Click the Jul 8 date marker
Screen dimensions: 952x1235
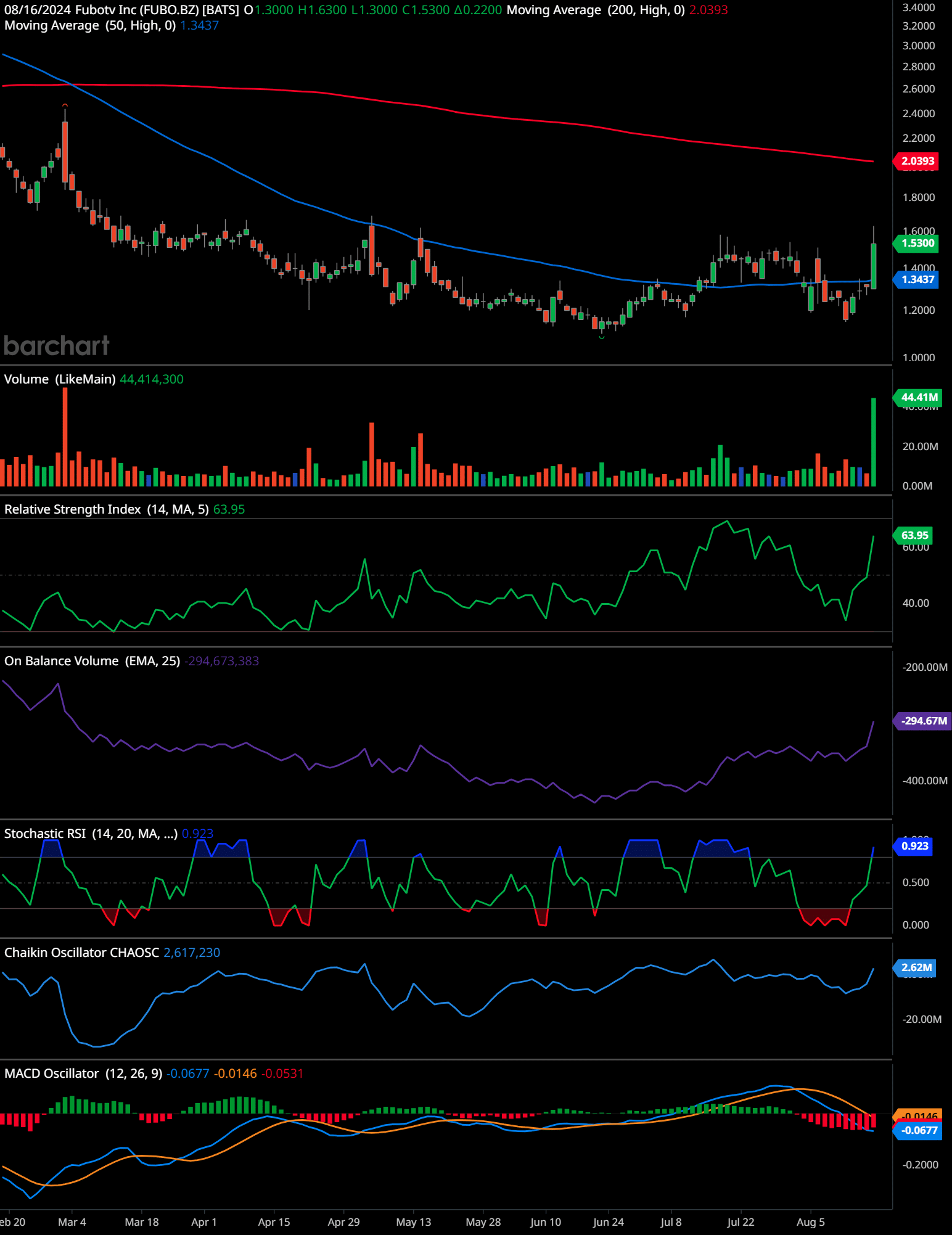coord(671,1222)
